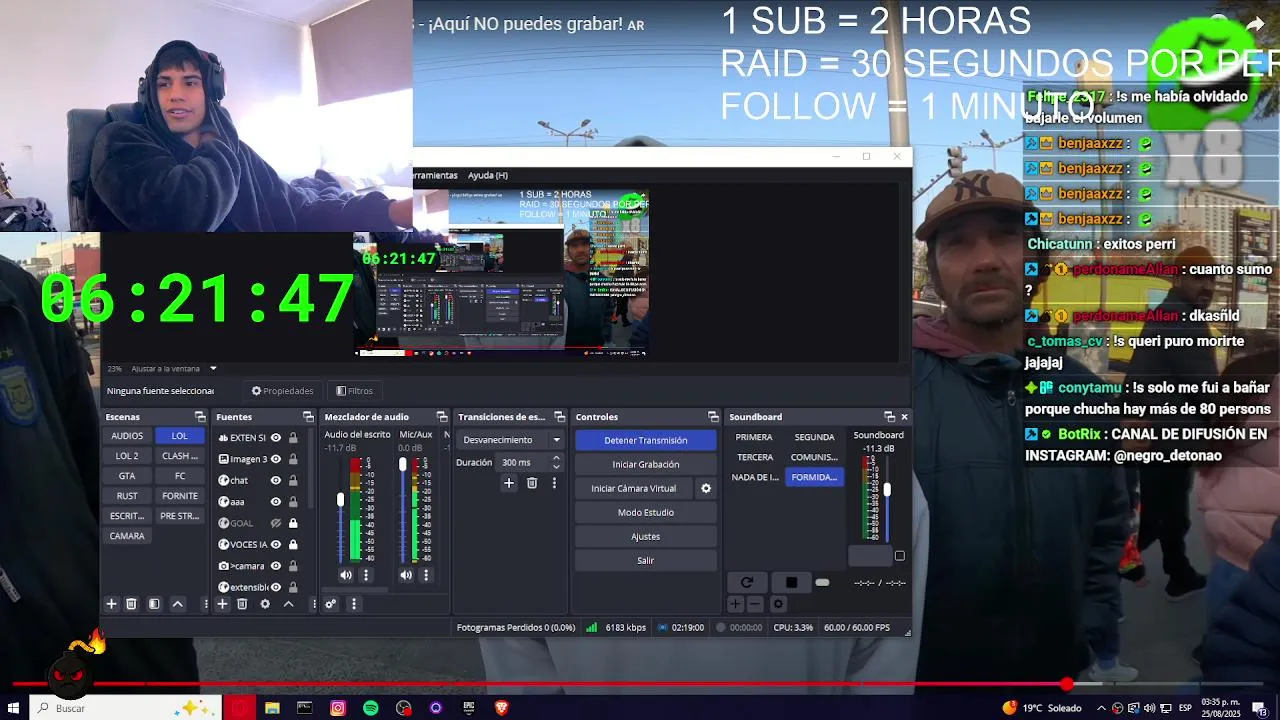The width and height of the screenshot is (1280, 720).
Task: Toggle visibility of EXTEN SI source
Action: 276,438
